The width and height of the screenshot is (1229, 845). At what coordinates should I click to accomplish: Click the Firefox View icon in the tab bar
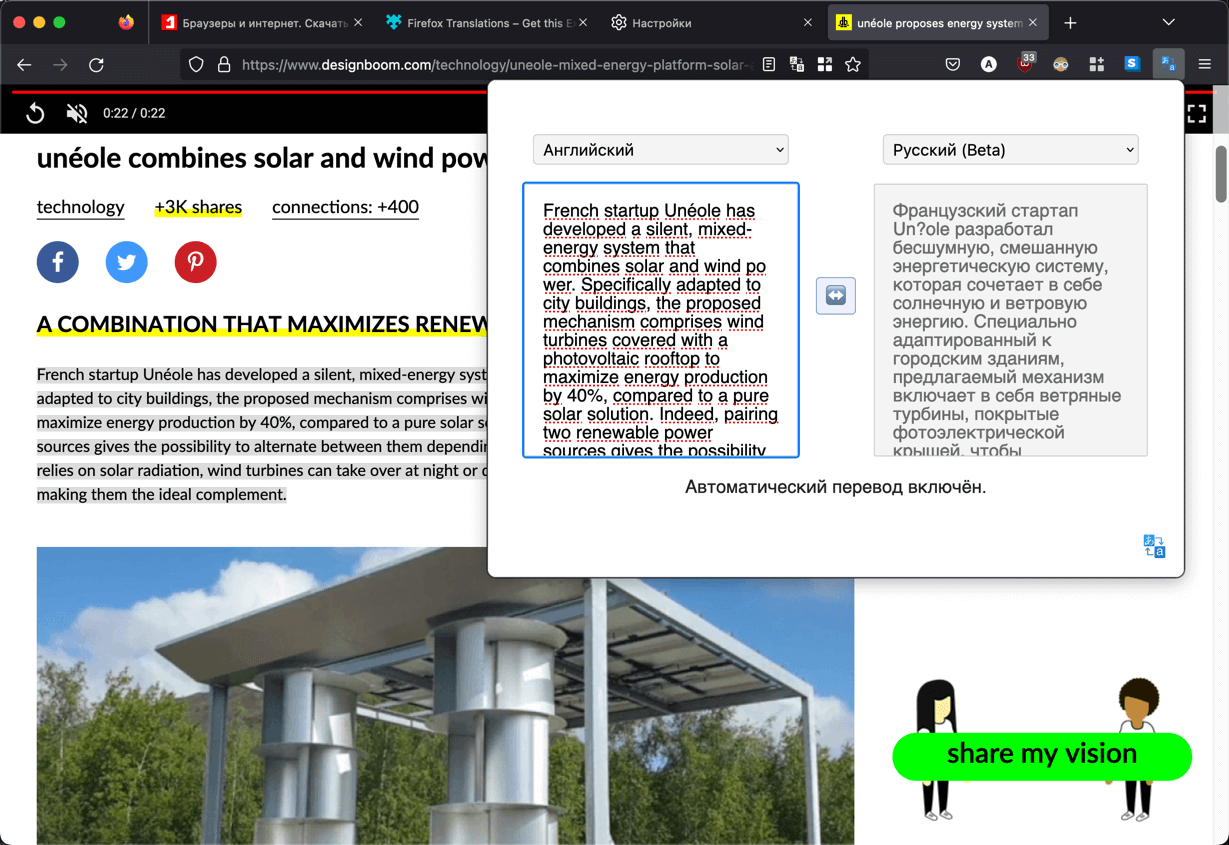[125, 22]
